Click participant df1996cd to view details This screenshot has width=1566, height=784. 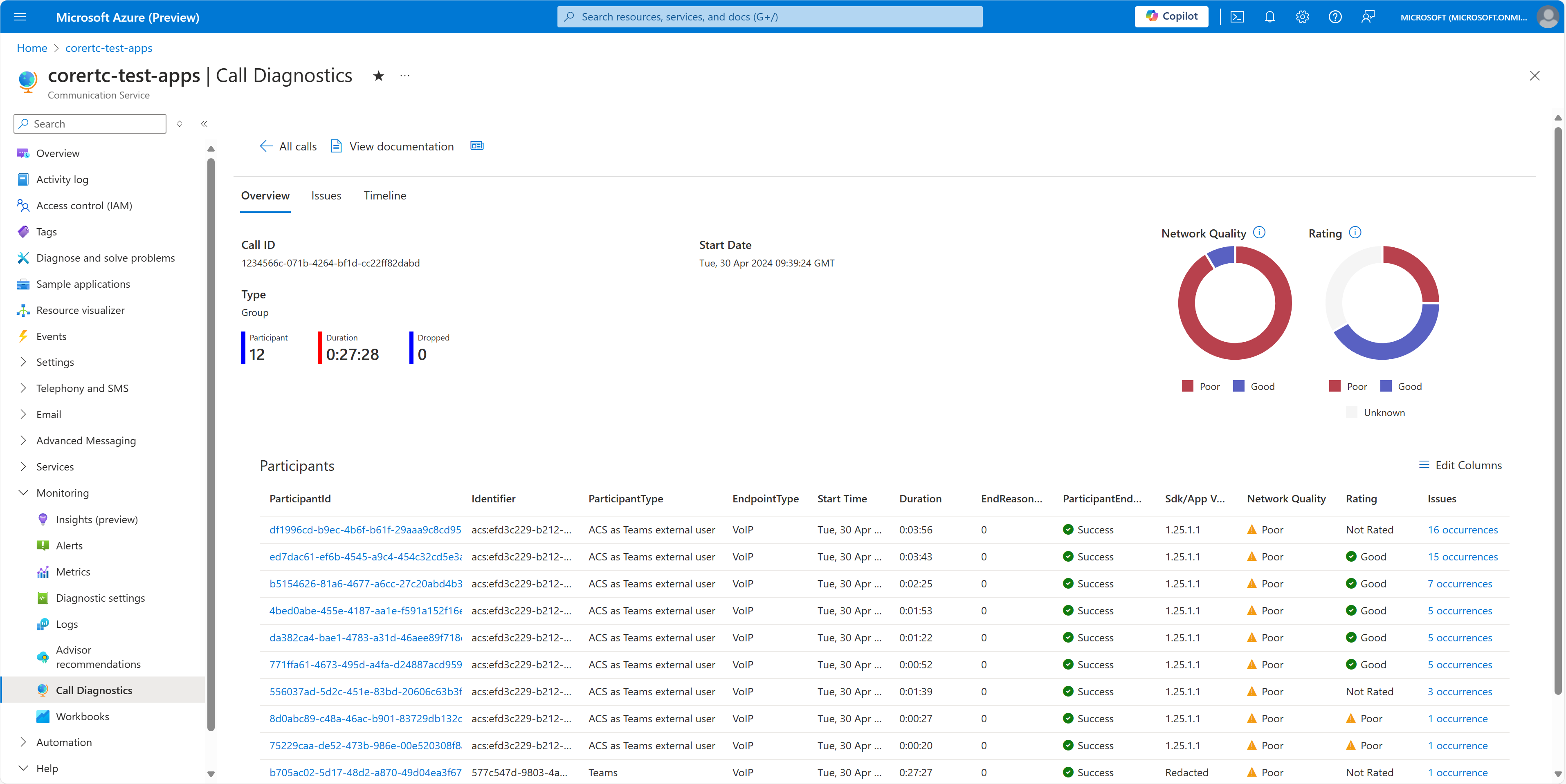[x=366, y=529]
